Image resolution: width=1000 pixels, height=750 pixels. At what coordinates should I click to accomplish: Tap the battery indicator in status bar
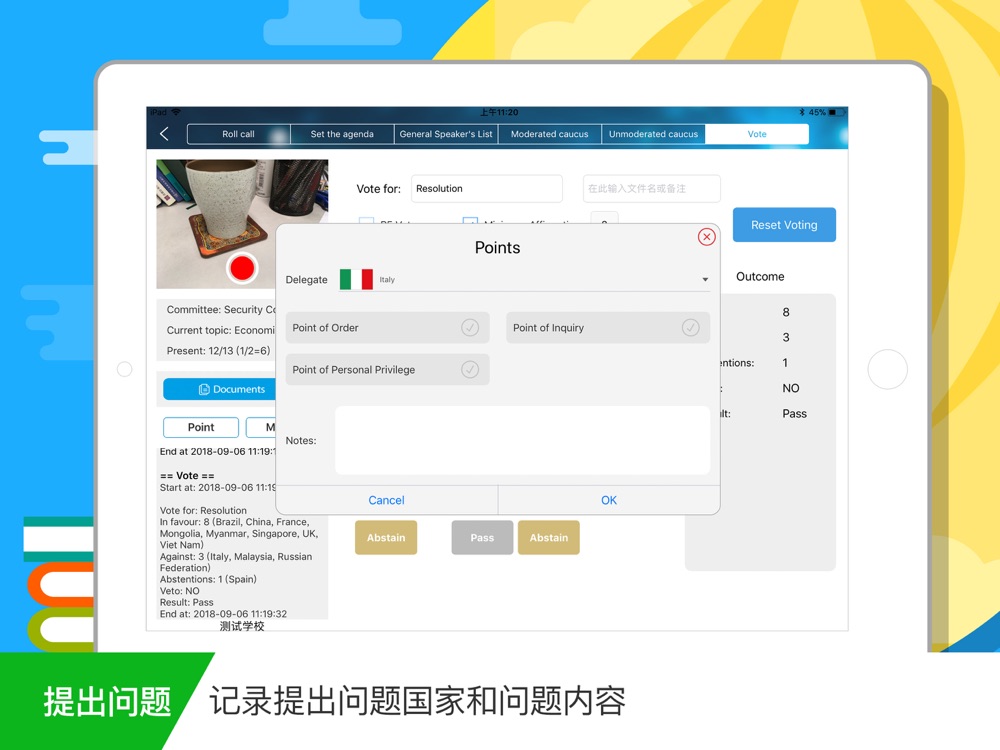coord(837,112)
